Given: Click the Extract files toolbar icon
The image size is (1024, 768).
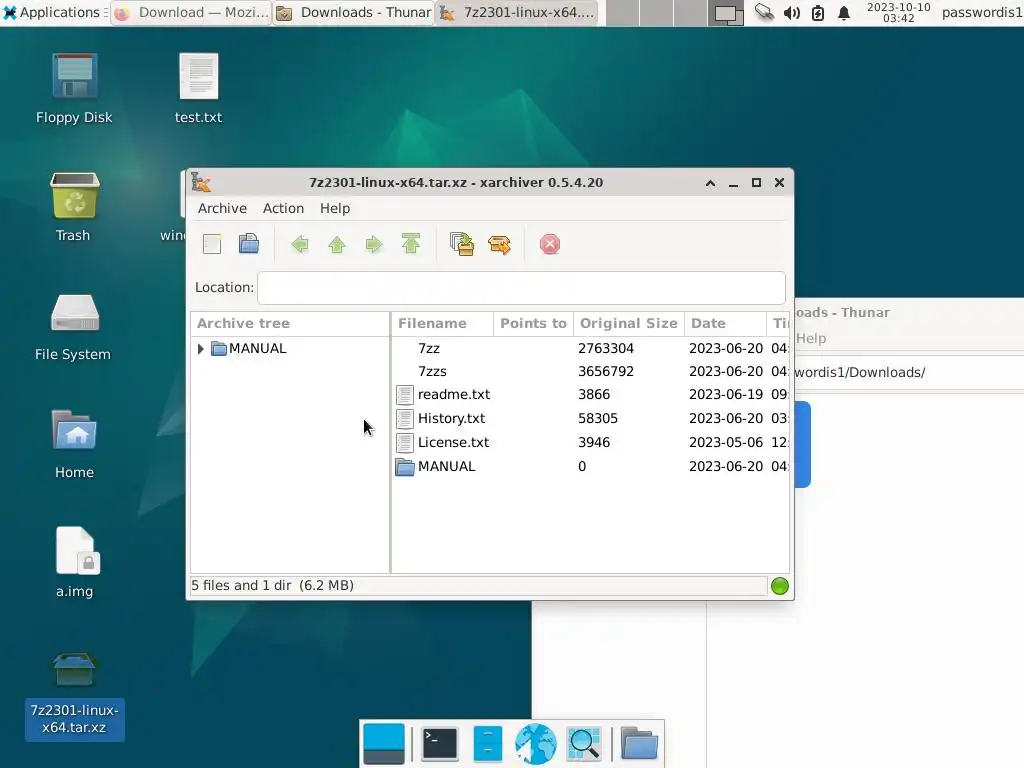Looking at the screenshot, I should tap(500, 244).
